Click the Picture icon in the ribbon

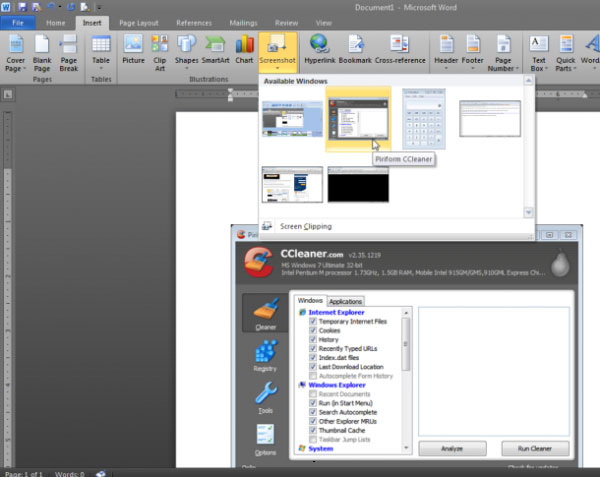(x=133, y=44)
